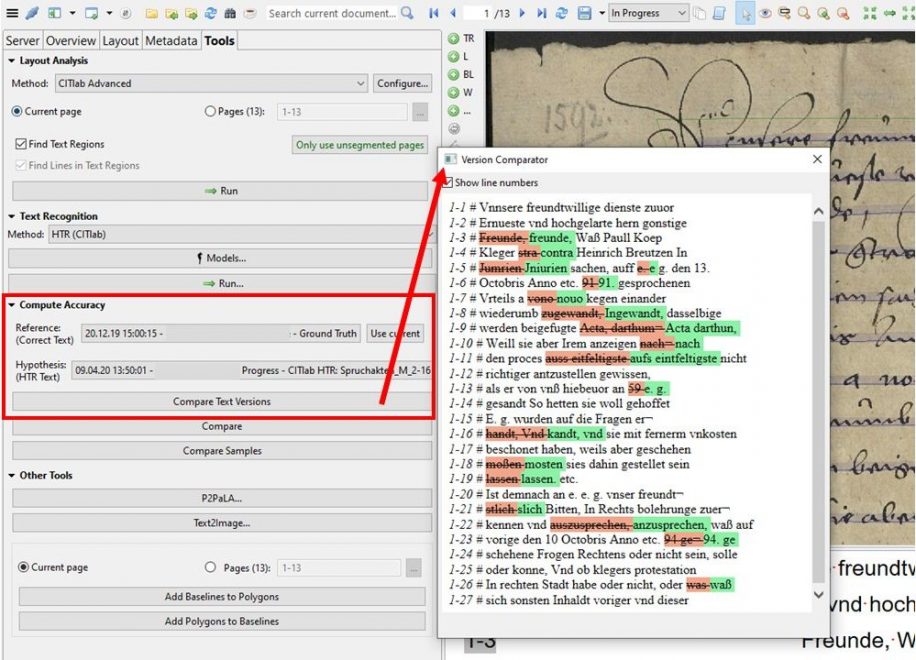Open the In Progress status dropdown

648,13
